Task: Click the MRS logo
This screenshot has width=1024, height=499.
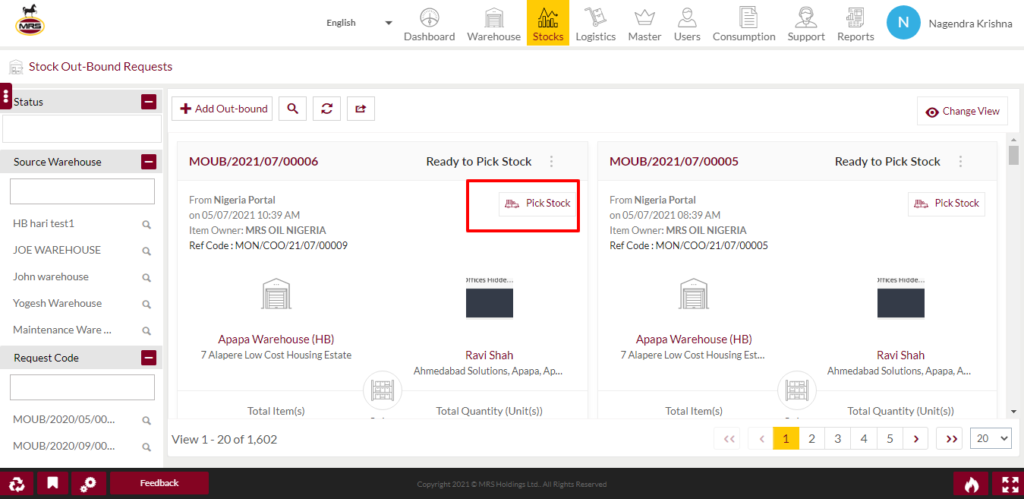Action: (30, 20)
